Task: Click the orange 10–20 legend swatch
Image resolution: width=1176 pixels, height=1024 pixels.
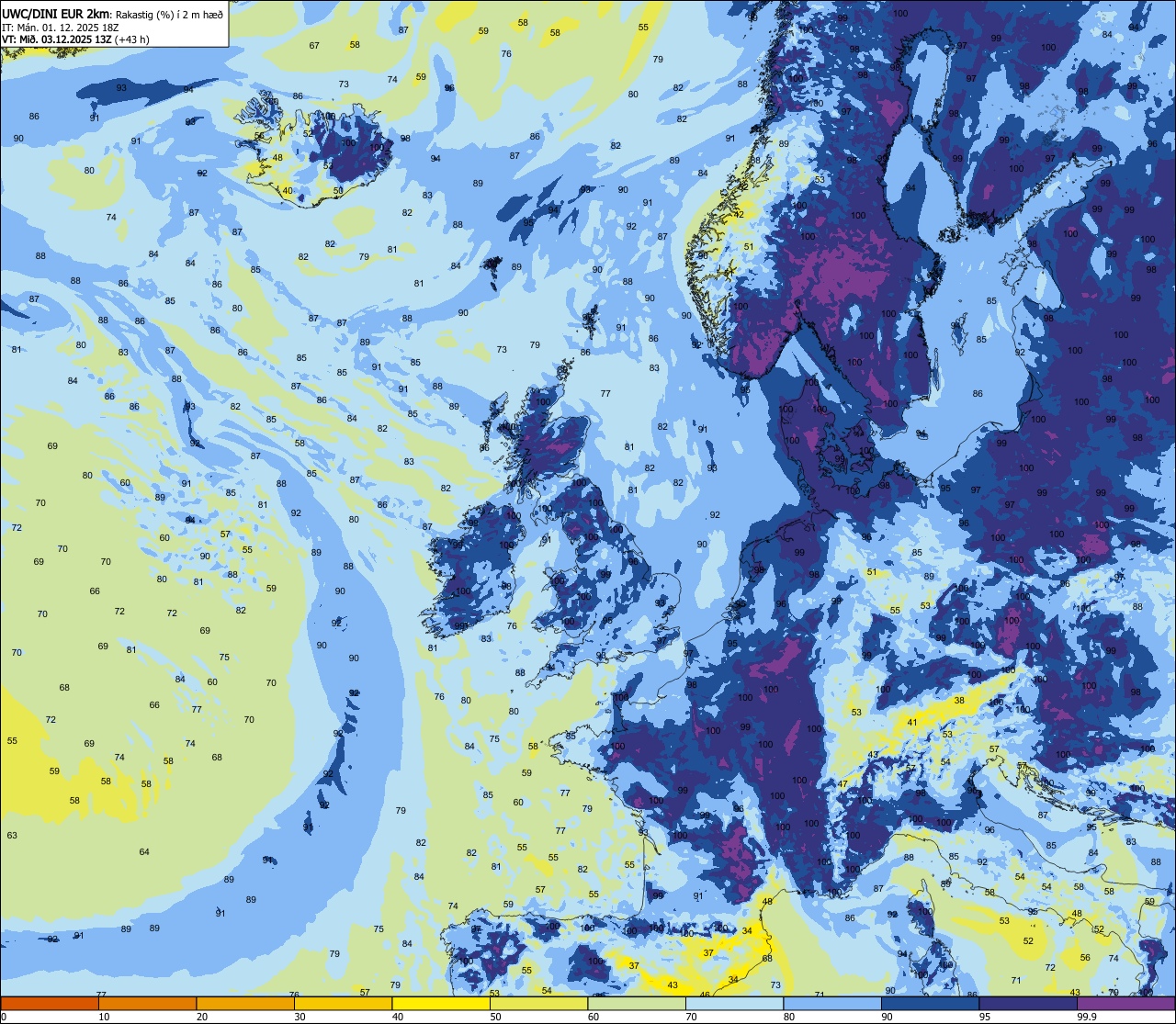Action: coord(147,1003)
